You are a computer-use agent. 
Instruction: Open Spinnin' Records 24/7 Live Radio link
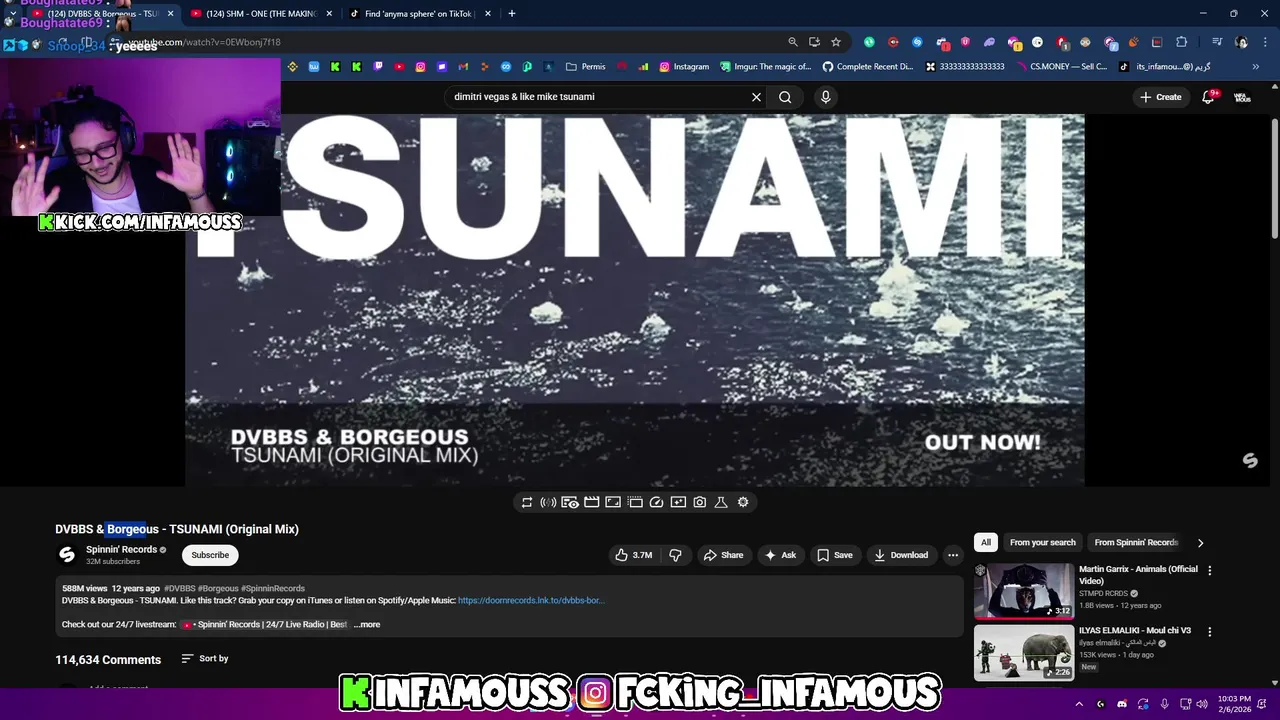(265, 624)
